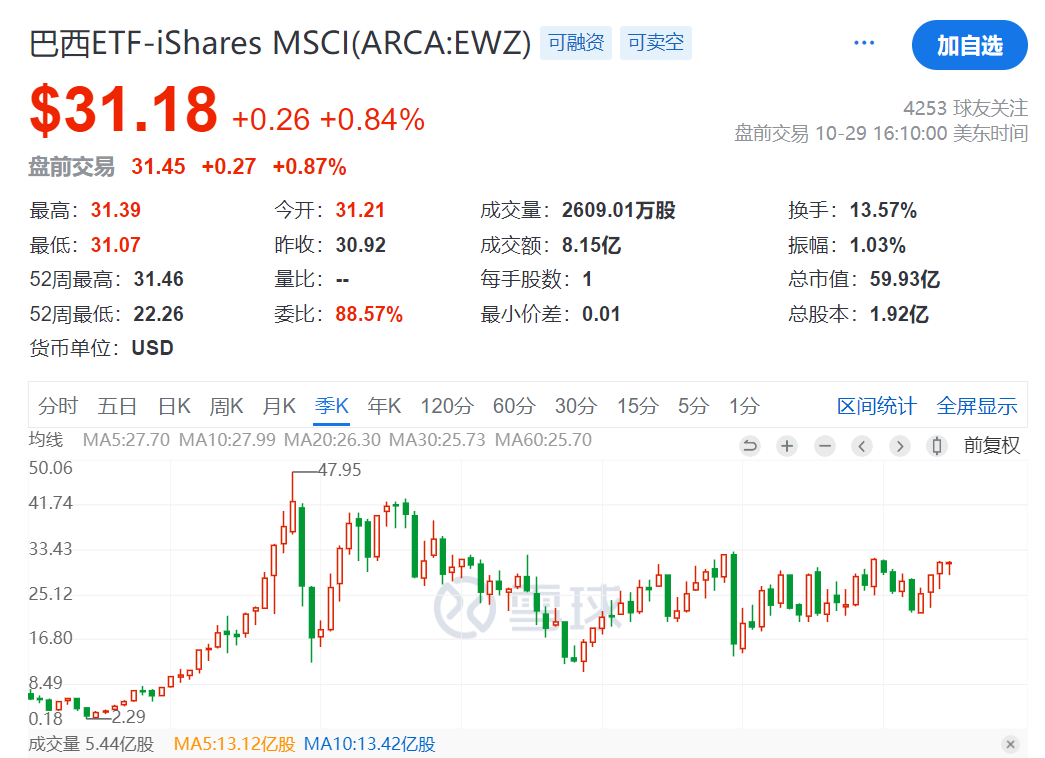This screenshot has height=758, width=1045.
Task: Click the 巴西ETF-iShares MSCI title
Action: 280,43
